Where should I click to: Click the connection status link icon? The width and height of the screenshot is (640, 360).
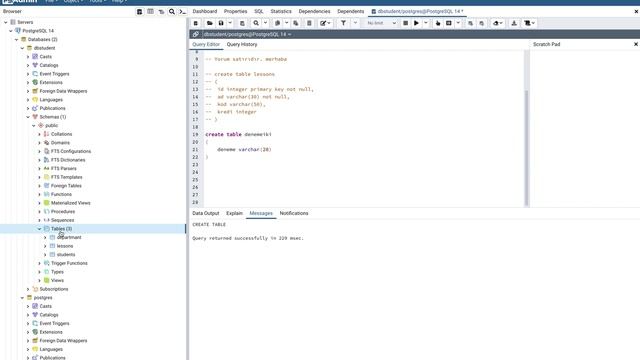[x=196, y=34]
